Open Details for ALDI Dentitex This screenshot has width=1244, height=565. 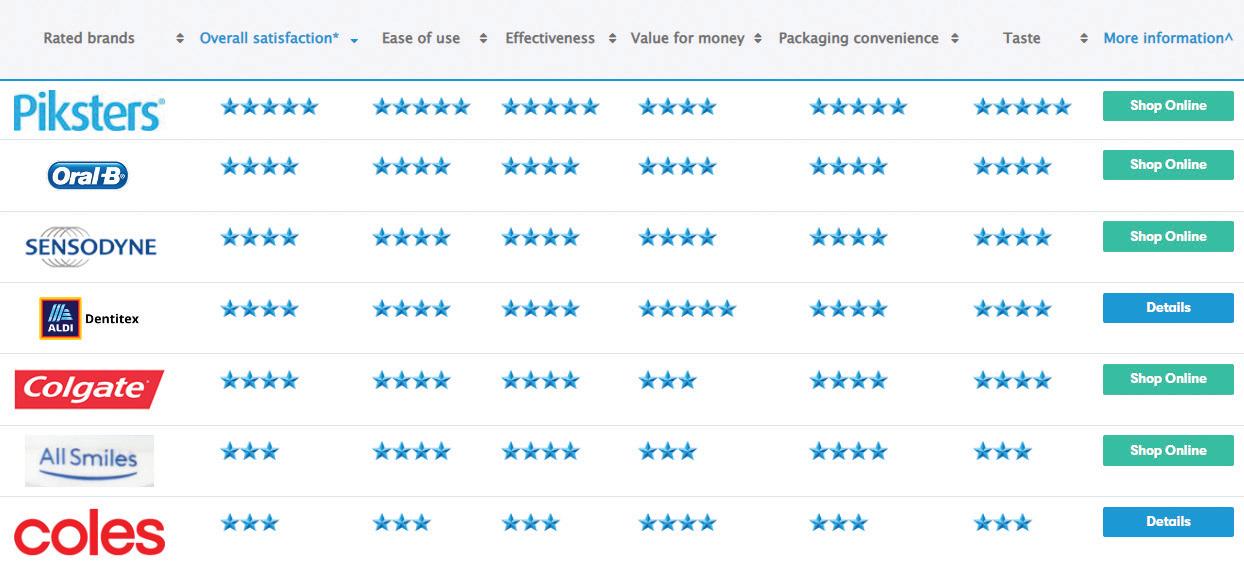click(x=1168, y=308)
